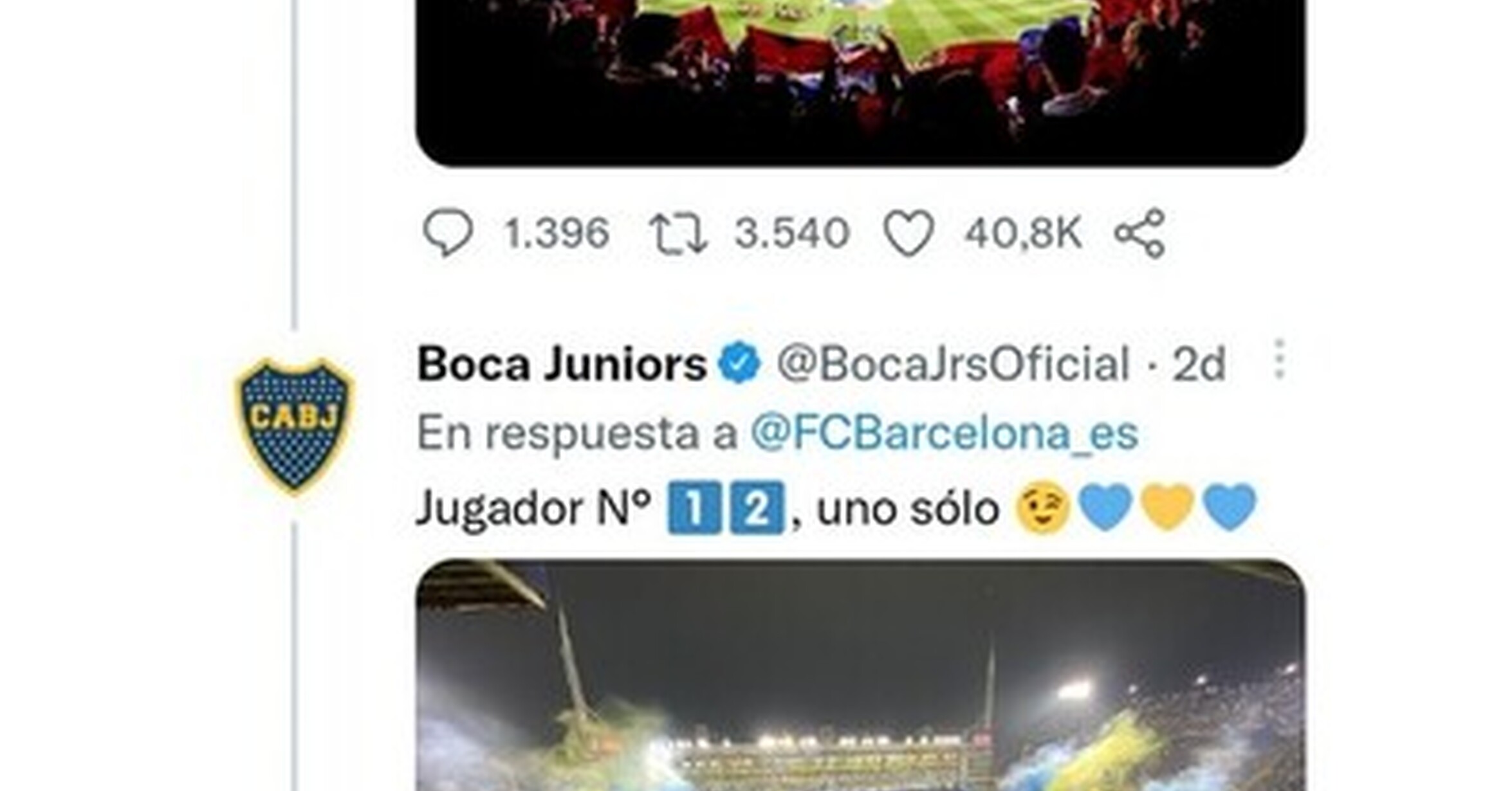Open the three-dot more options menu
Screen dimensions: 1512x791
click(1280, 359)
